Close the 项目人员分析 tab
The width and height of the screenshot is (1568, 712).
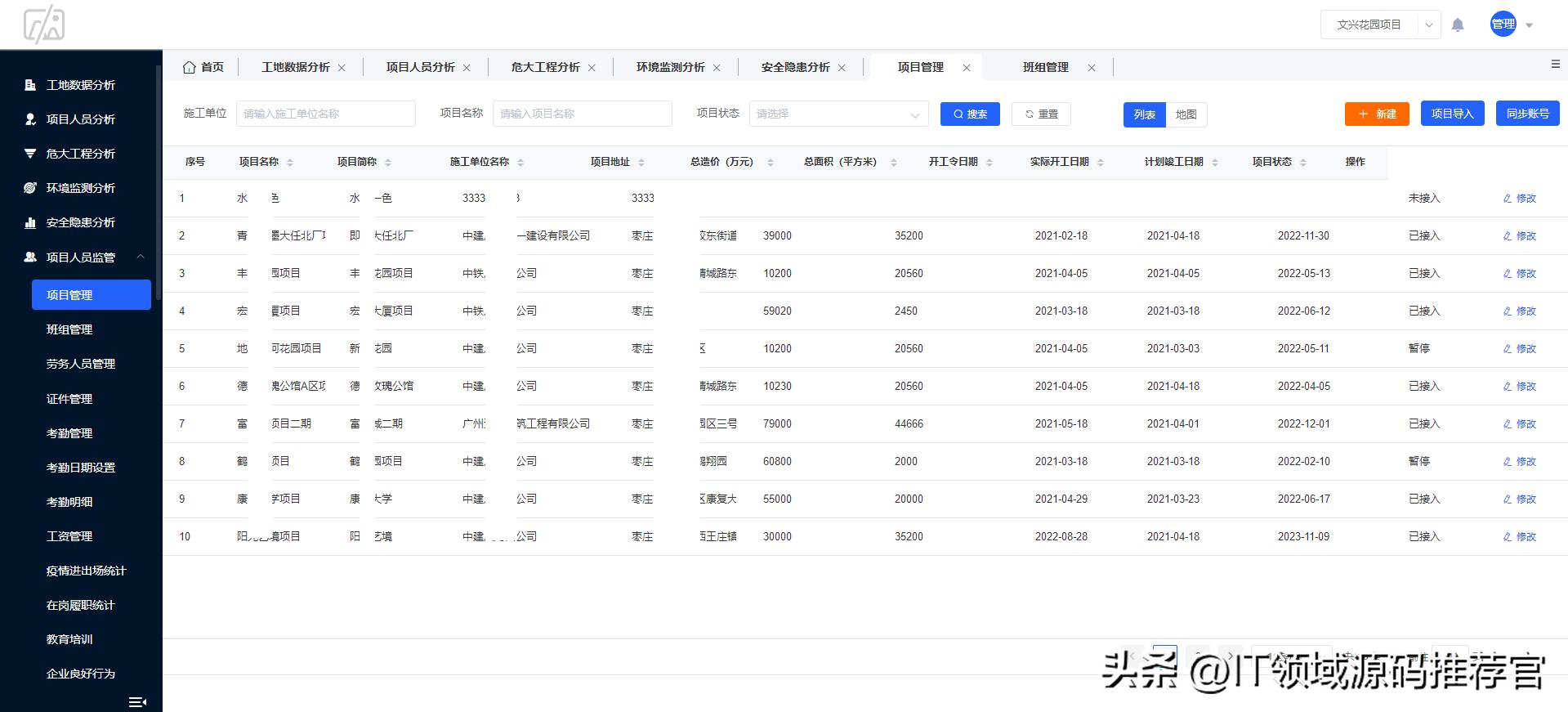pyautogui.click(x=467, y=68)
